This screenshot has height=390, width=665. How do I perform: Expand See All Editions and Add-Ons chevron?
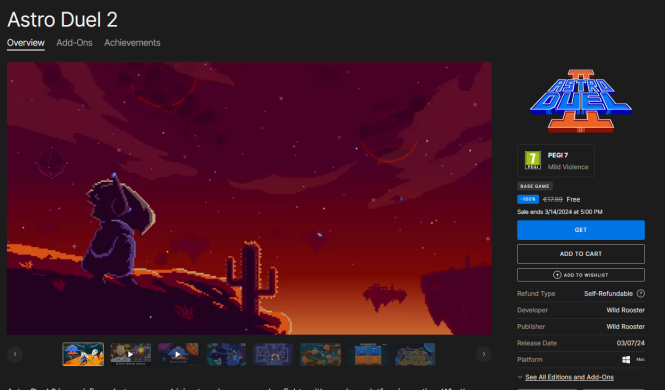click(520, 377)
